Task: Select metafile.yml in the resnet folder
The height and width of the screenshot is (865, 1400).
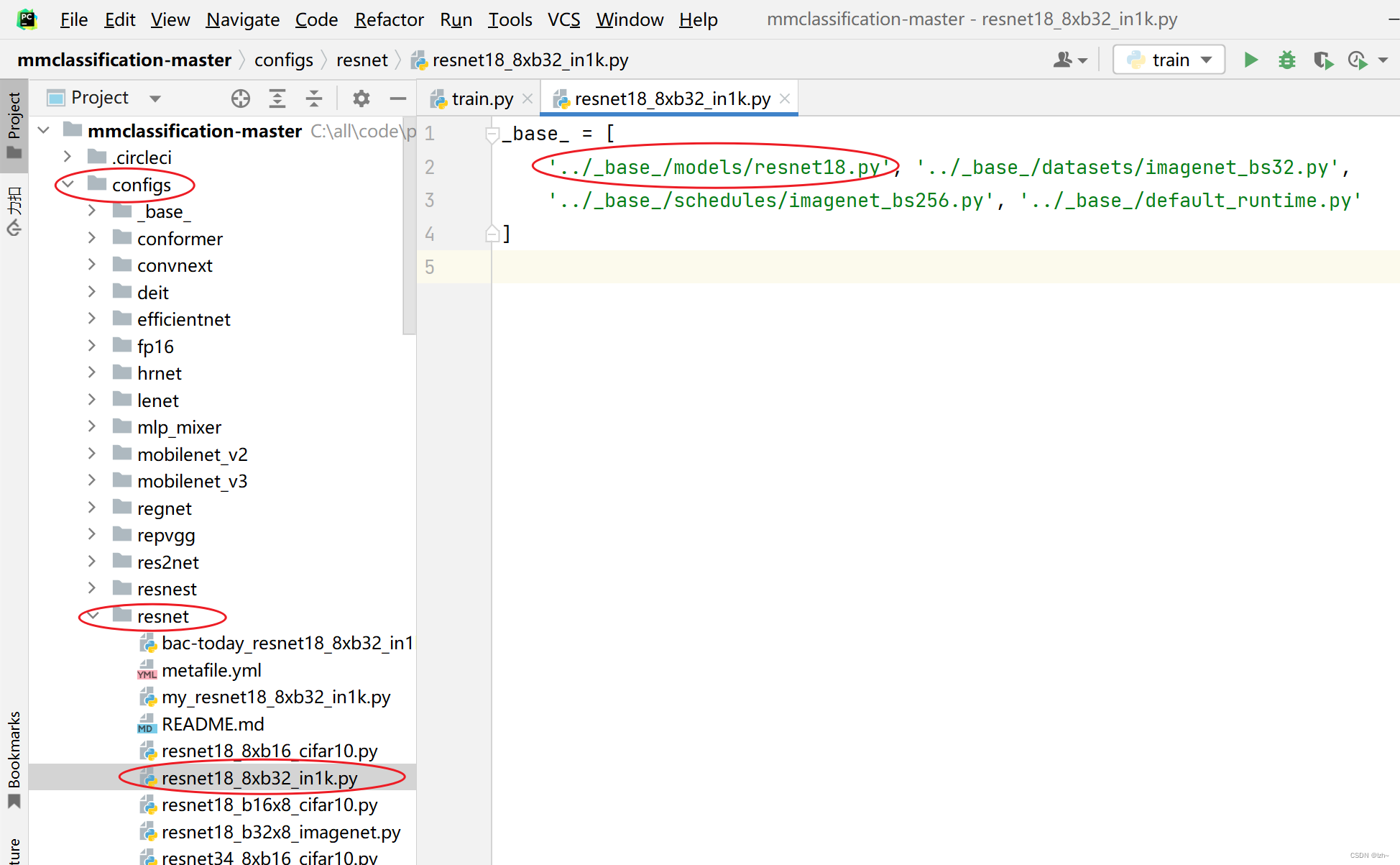Action: coord(211,670)
